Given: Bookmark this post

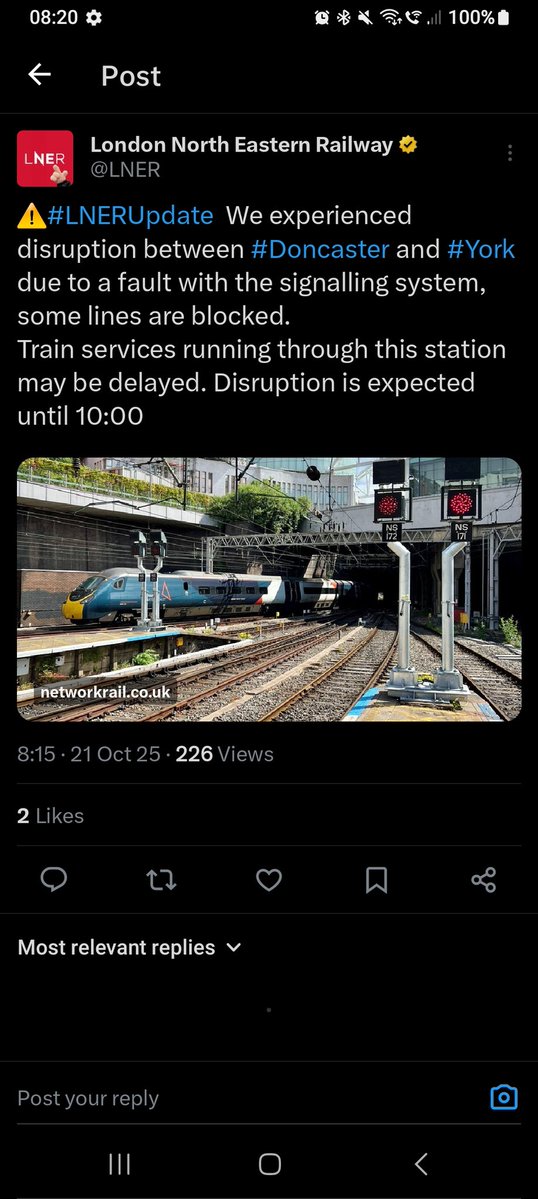Looking at the screenshot, I should tap(376, 880).
